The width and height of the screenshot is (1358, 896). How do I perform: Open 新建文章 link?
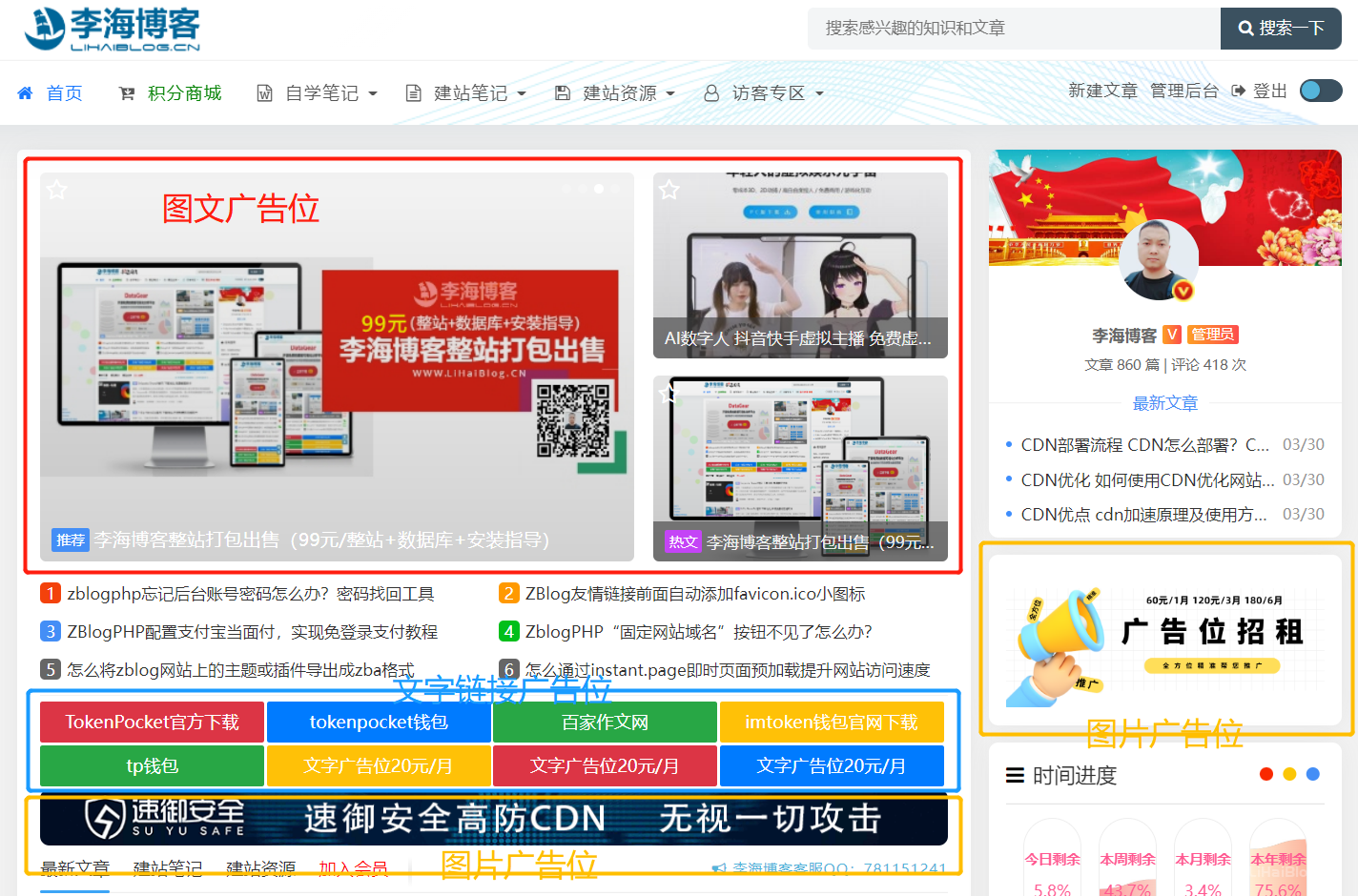point(1102,91)
